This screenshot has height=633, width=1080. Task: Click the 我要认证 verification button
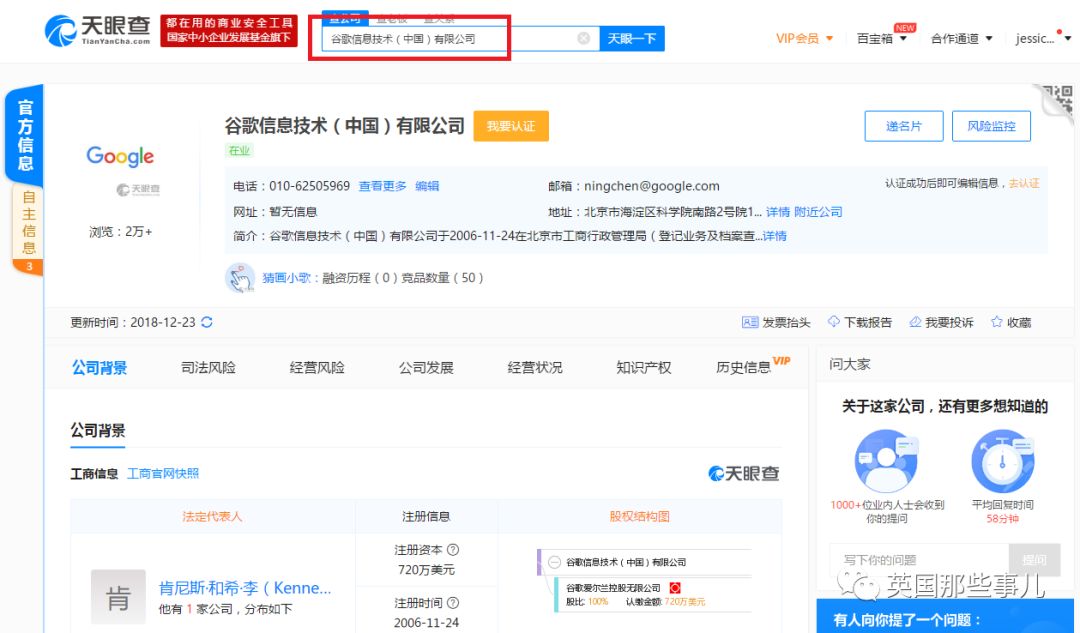511,126
